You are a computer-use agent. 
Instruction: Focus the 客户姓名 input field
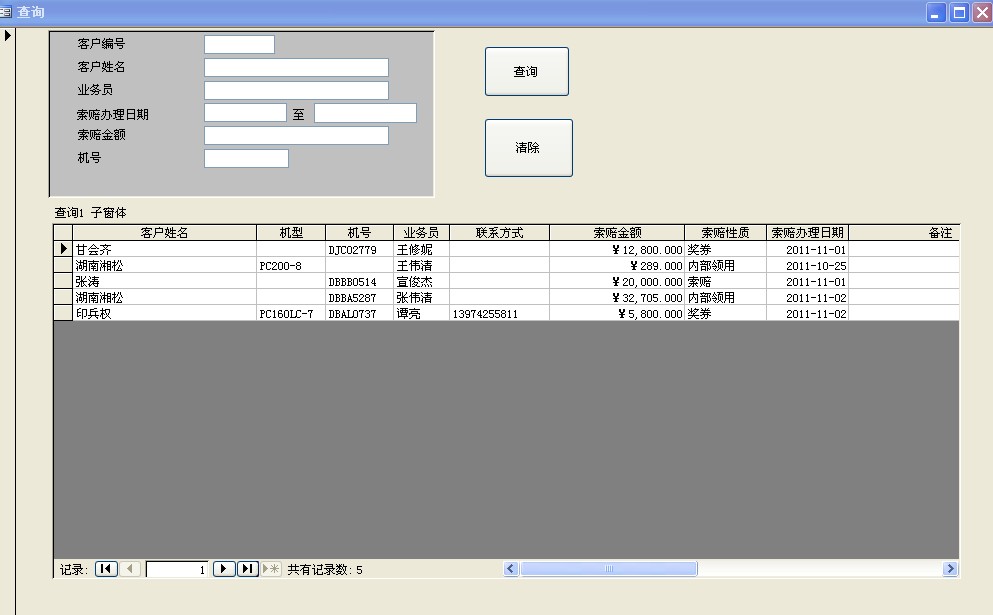pyautogui.click(x=296, y=68)
